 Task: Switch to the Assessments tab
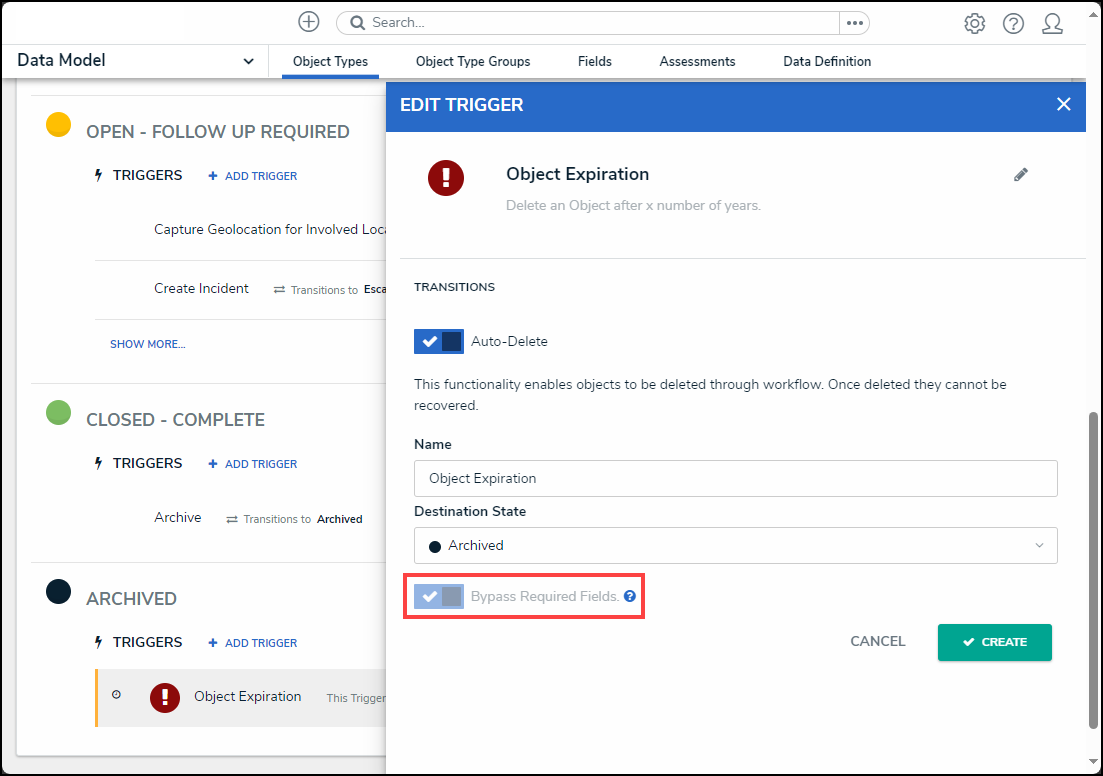click(697, 61)
